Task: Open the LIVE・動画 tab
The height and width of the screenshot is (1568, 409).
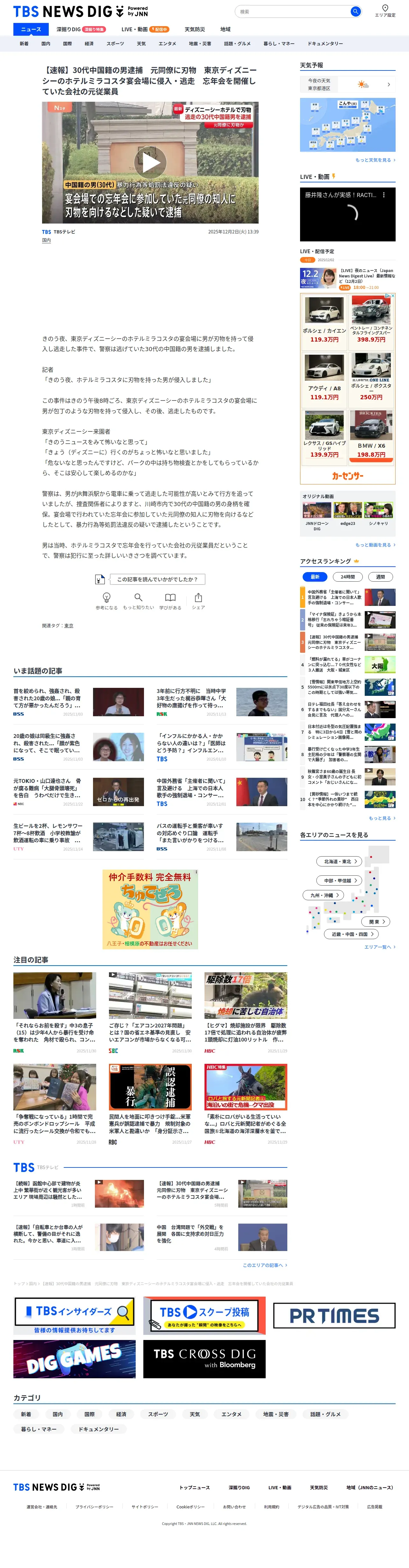Action: click(145, 29)
